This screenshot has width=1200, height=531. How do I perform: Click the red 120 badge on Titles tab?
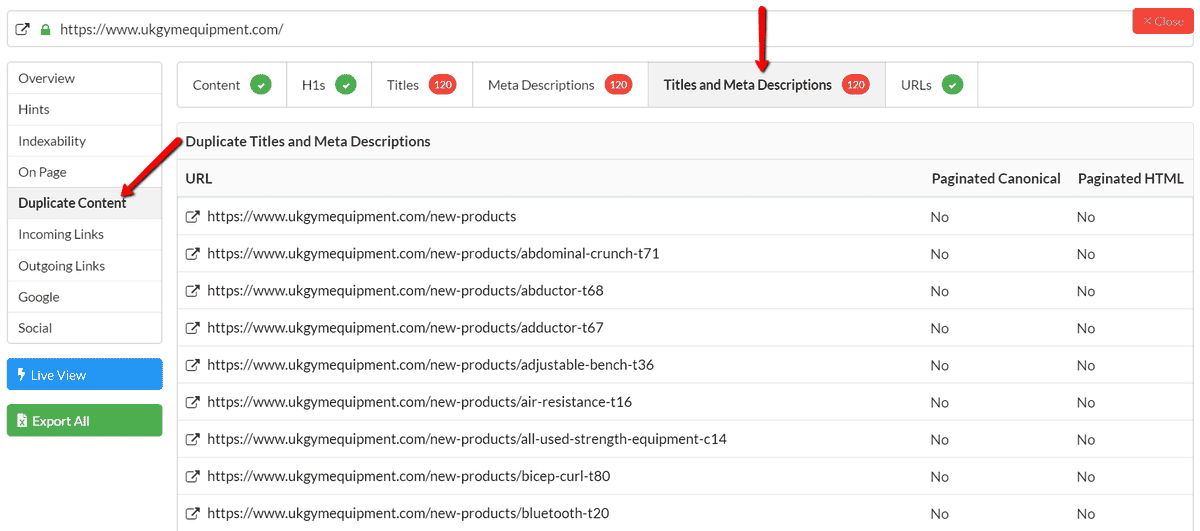[x=443, y=85]
